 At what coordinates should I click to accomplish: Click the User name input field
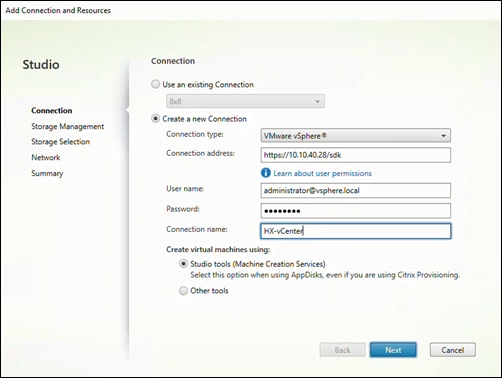coord(355,190)
